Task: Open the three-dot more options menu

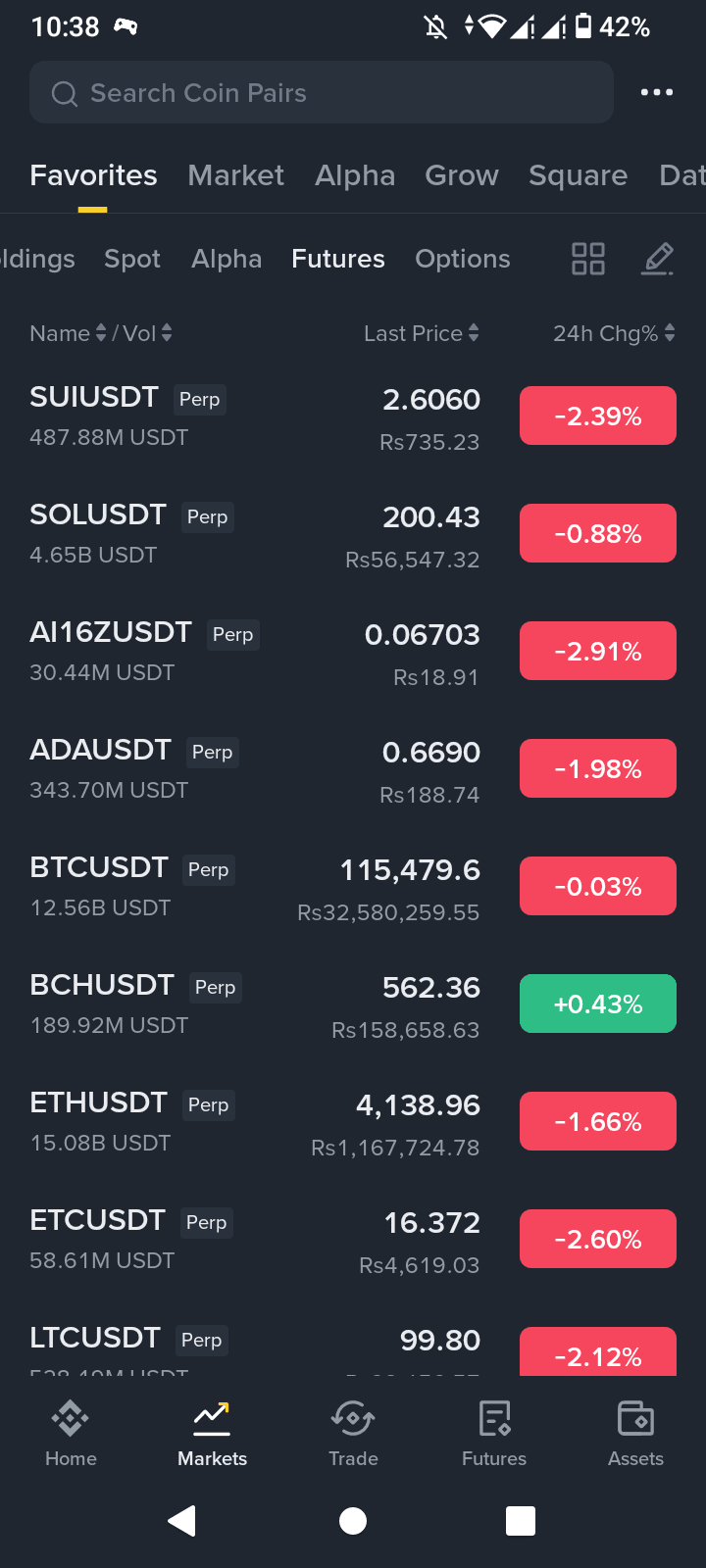Action: pos(656,92)
